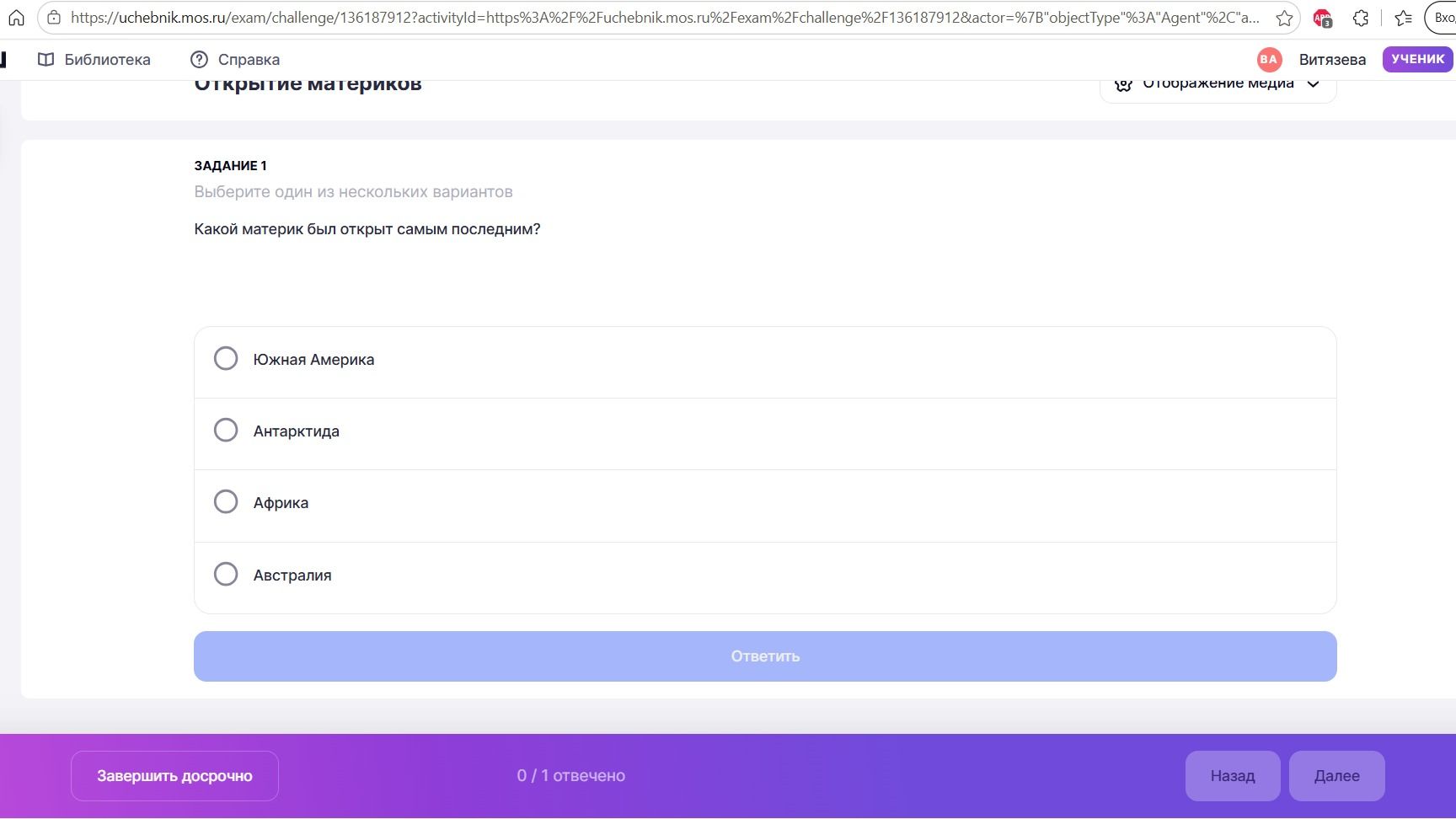The height and width of the screenshot is (819, 1456).
Task: Bookmark the page with star icon
Action: pos(1284,18)
